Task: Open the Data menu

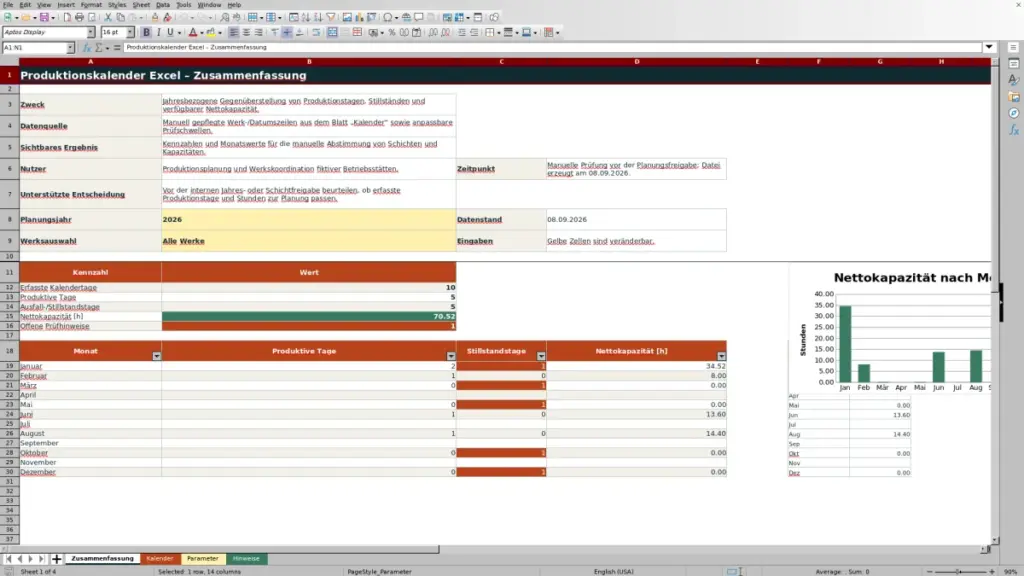Action: pyautogui.click(x=163, y=5)
